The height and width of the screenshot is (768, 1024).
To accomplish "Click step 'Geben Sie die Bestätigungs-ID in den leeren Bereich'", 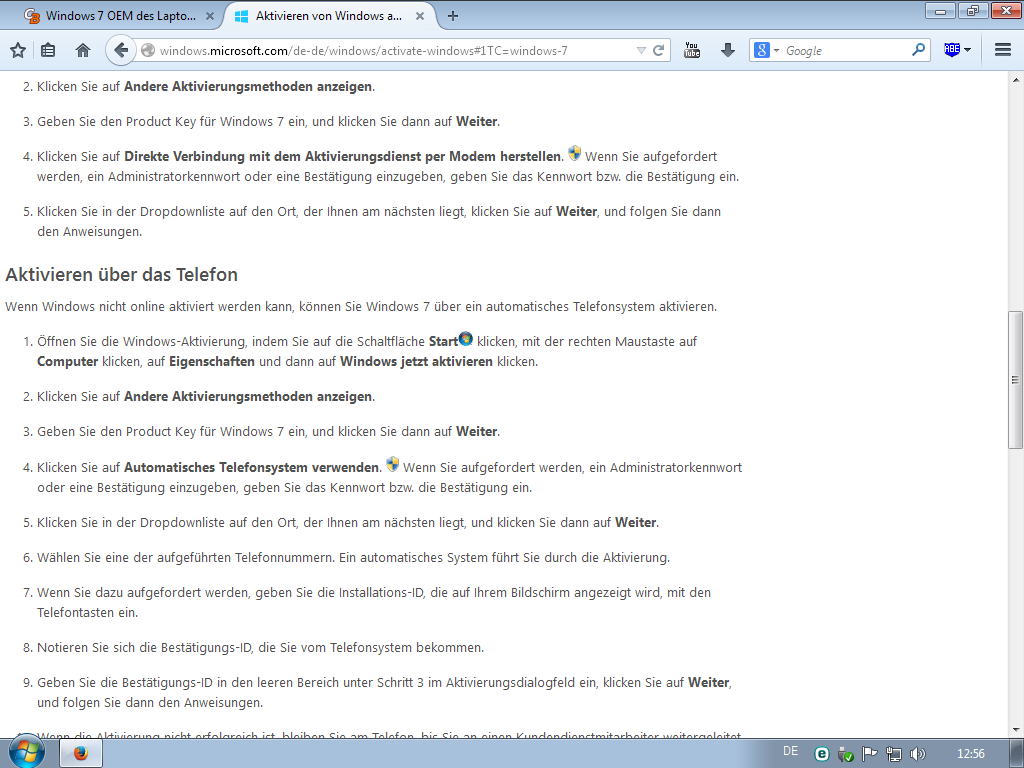I will coord(384,692).
